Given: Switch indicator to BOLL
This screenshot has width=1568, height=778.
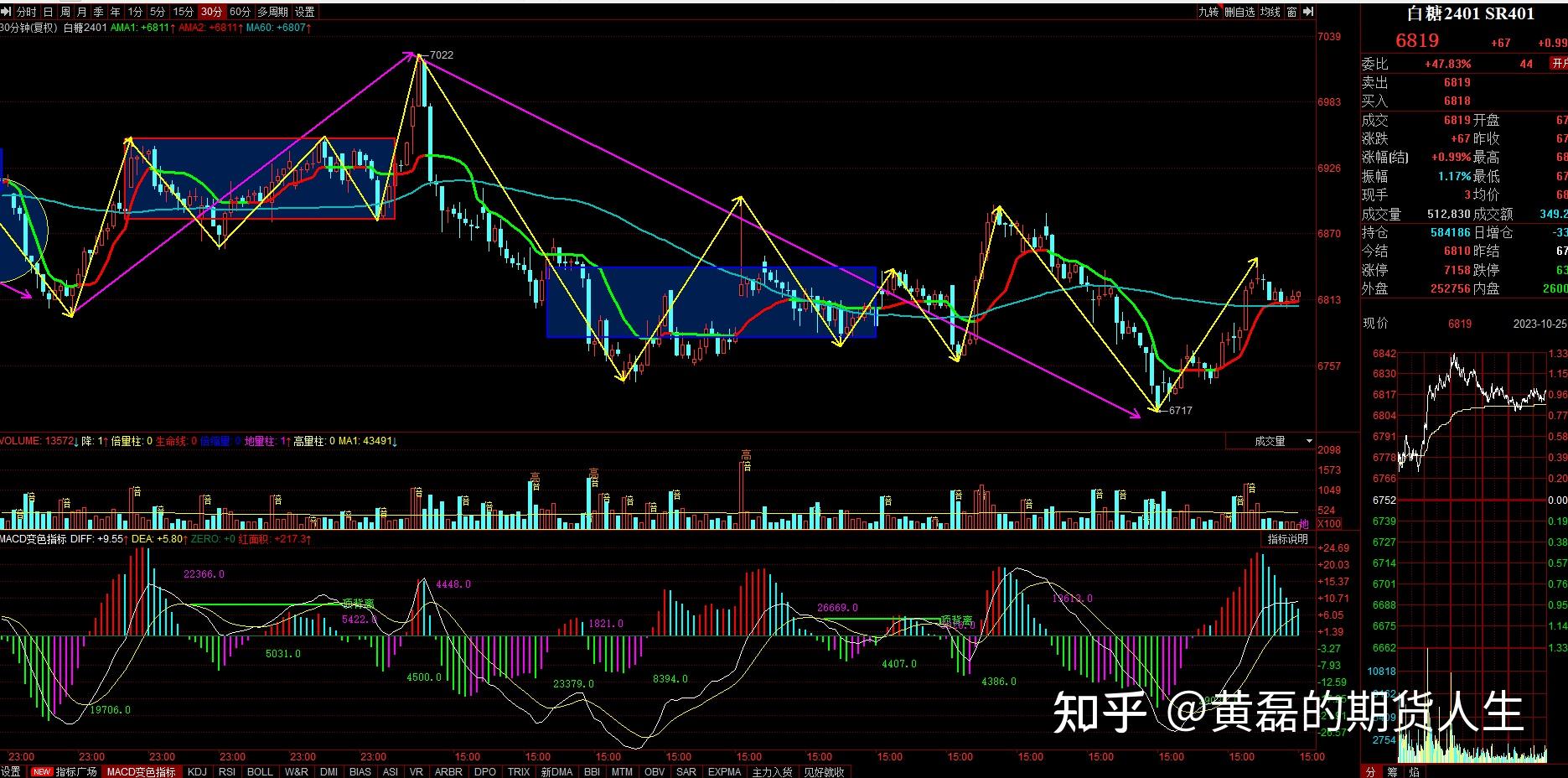Looking at the screenshot, I should pyautogui.click(x=260, y=771).
